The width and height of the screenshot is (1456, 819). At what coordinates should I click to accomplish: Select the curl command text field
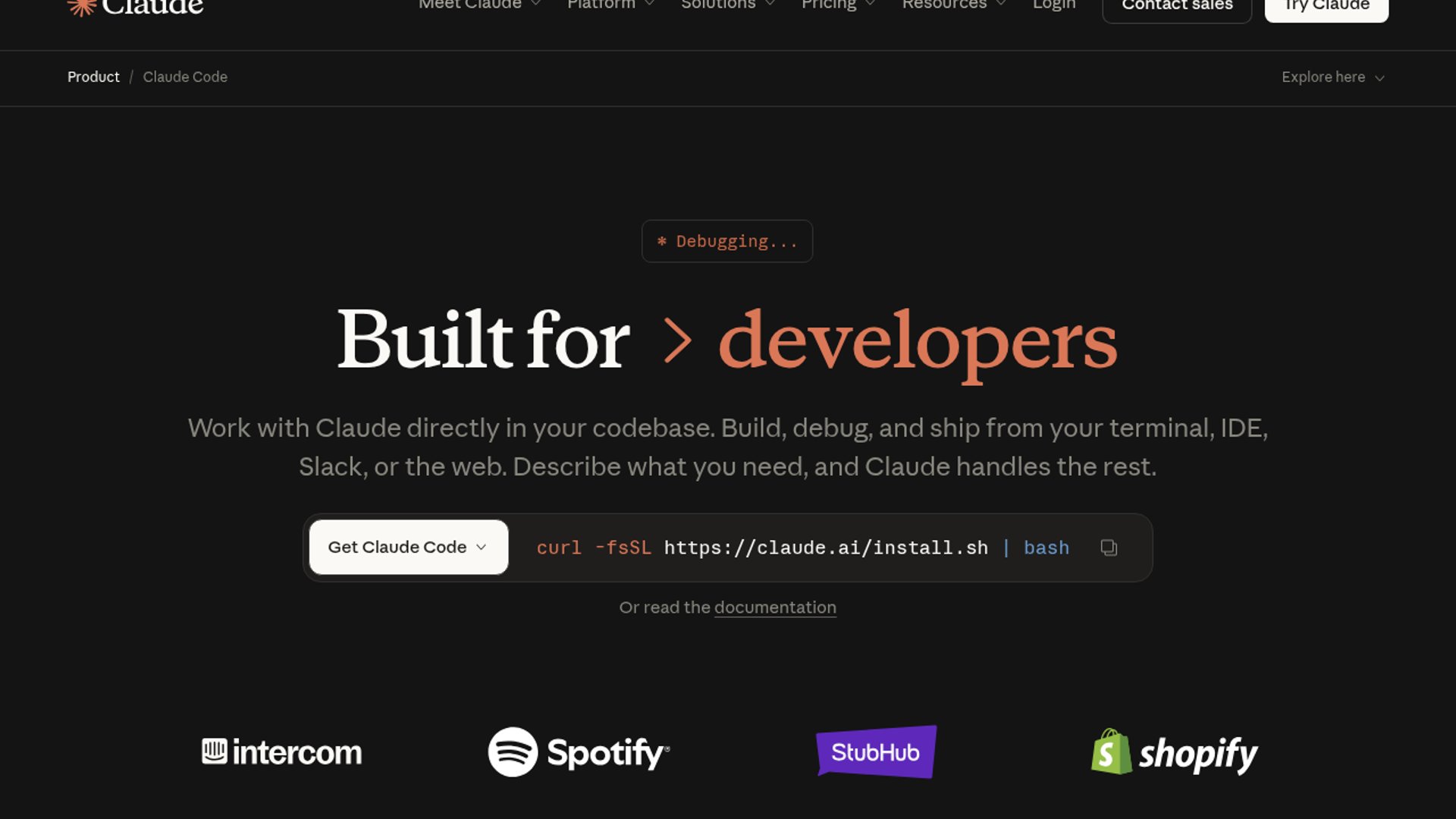(x=802, y=548)
